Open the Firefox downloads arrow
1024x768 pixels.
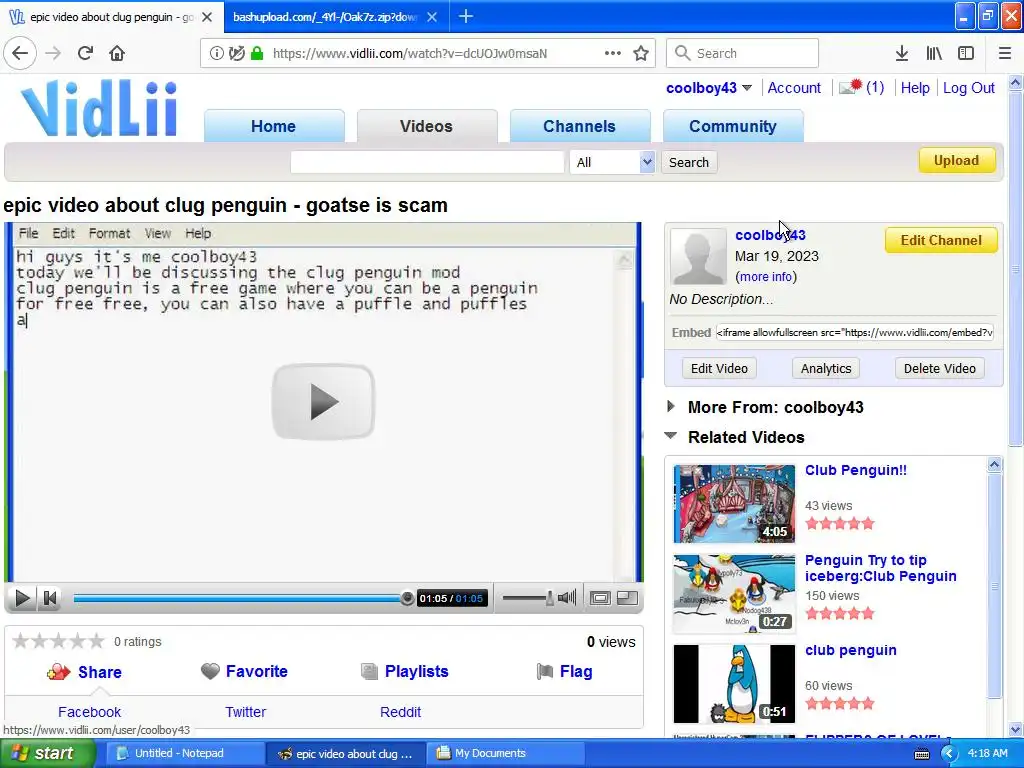[902, 54]
